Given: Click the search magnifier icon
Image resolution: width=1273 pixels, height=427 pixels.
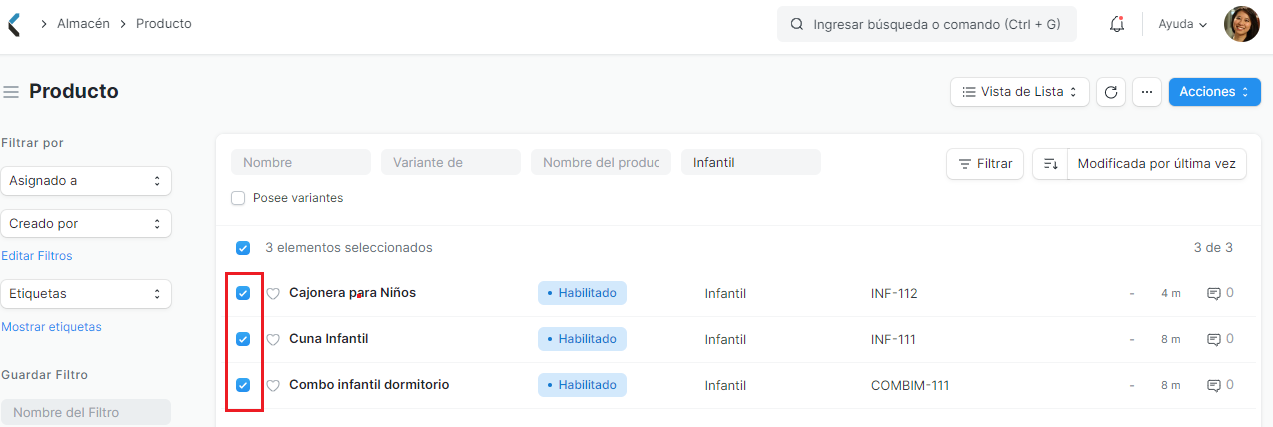Looking at the screenshot, I should tap(797, 24).
